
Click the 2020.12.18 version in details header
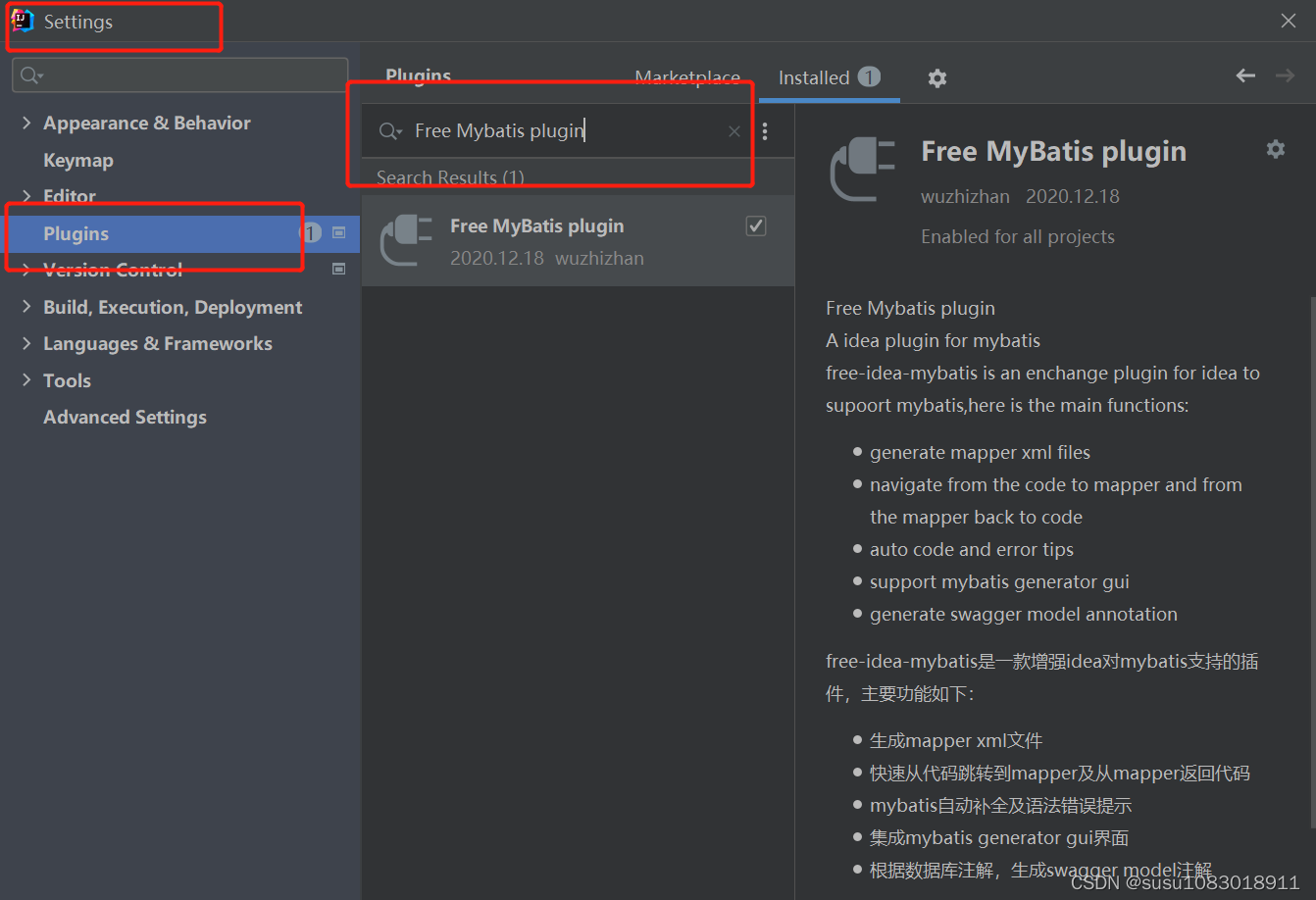tap(1073, 196)
